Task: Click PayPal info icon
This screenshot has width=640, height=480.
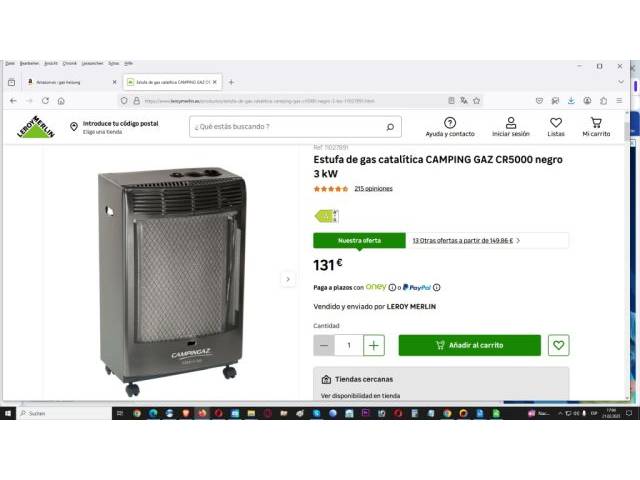Action: click(436, 288)
